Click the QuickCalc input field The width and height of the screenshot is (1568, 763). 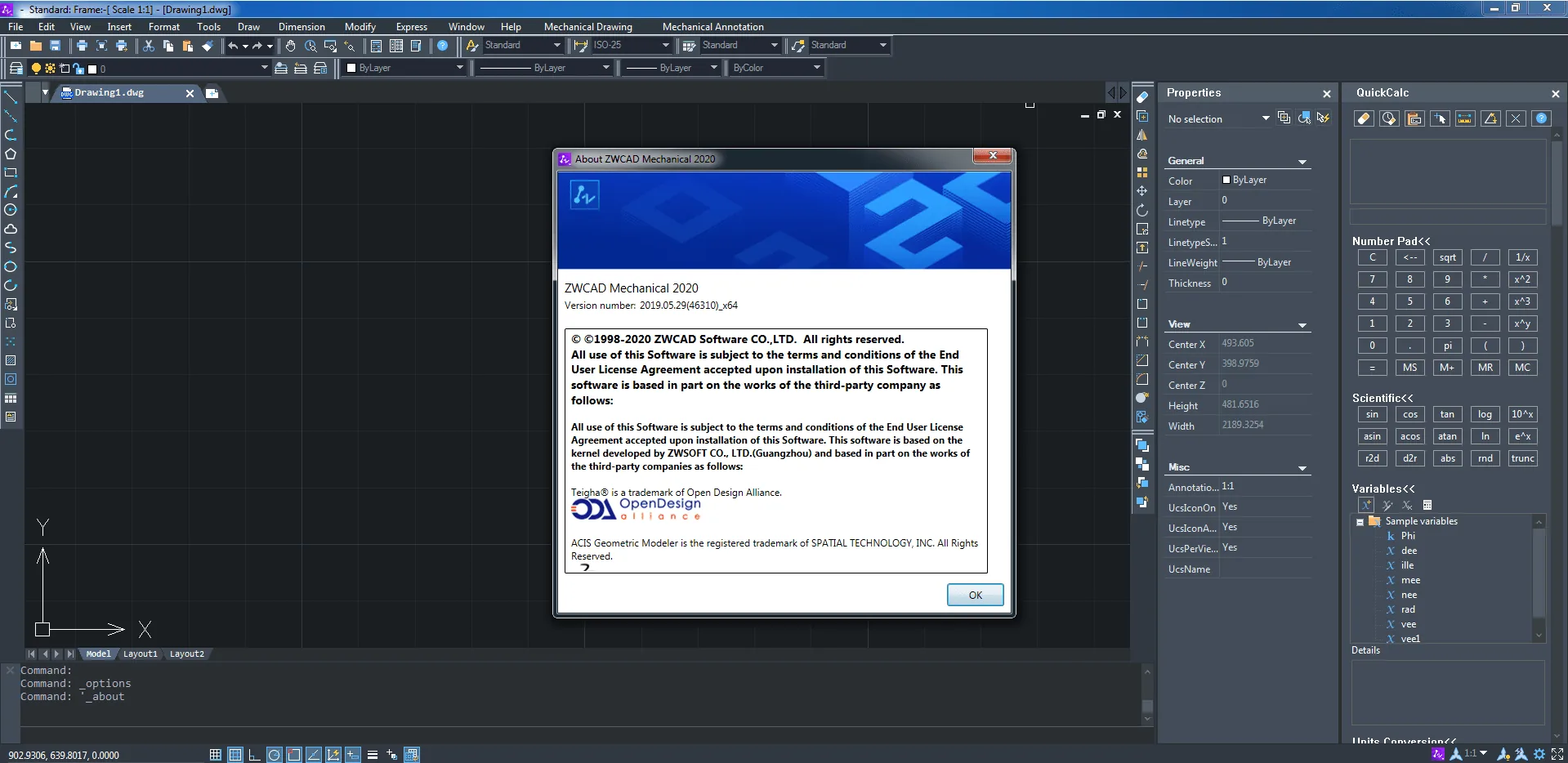tap(1447, 216)
